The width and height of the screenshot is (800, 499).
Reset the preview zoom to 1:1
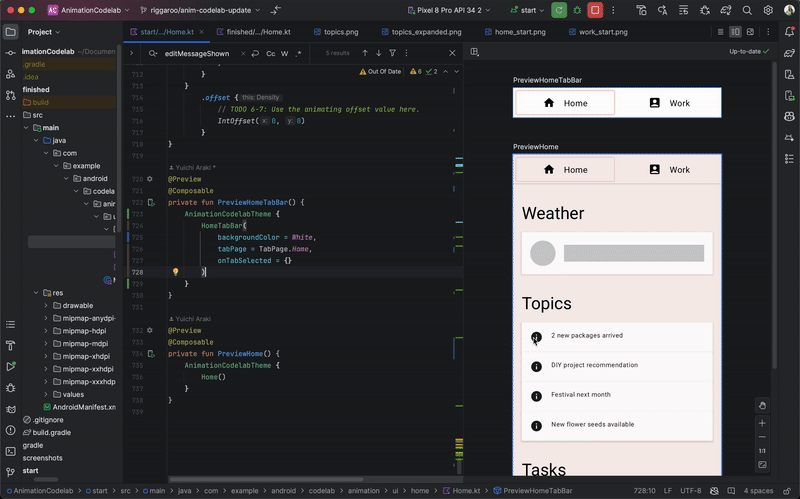click(762, 450)
